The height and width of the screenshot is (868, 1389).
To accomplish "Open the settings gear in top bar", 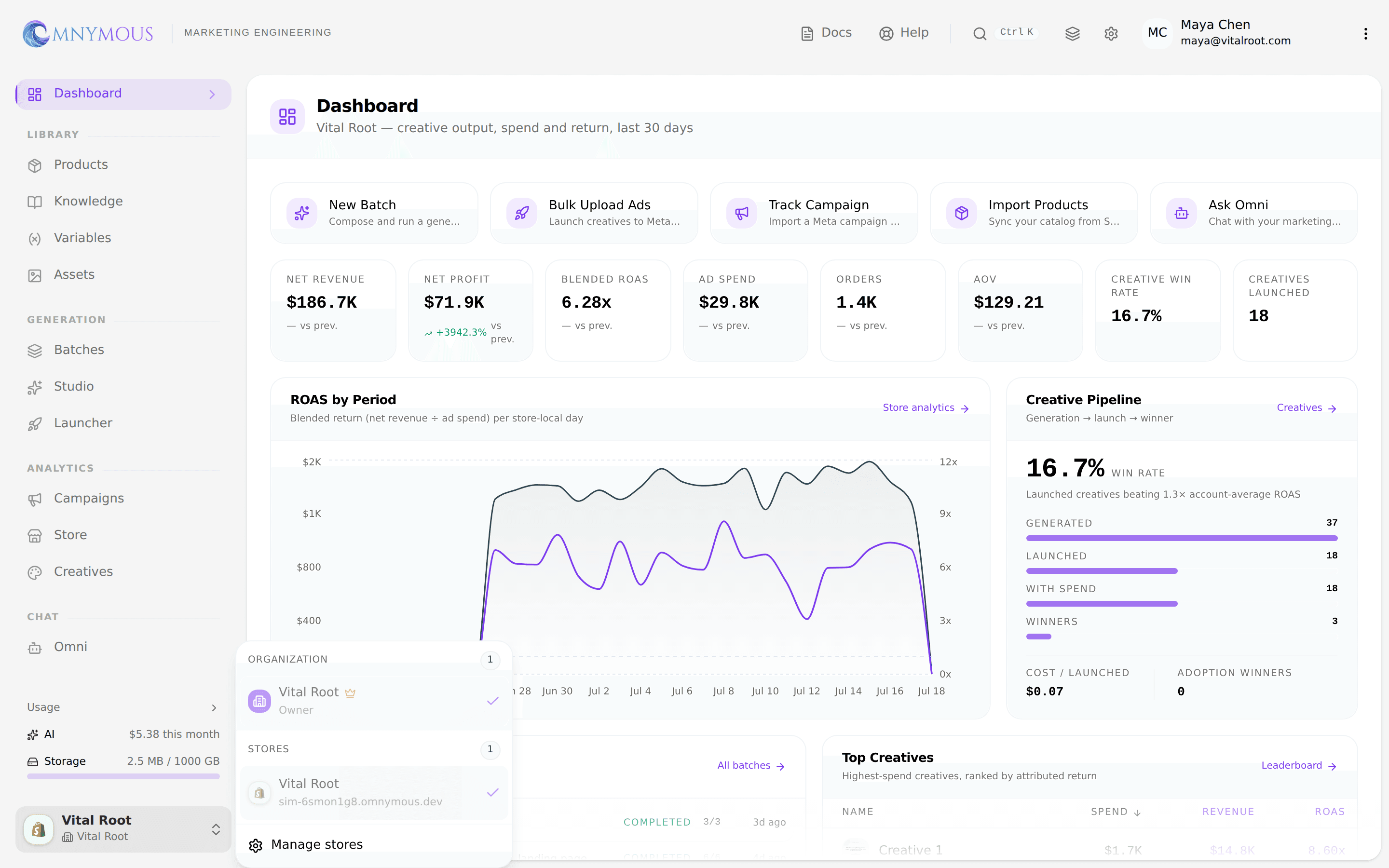I will click(1111, 33).
